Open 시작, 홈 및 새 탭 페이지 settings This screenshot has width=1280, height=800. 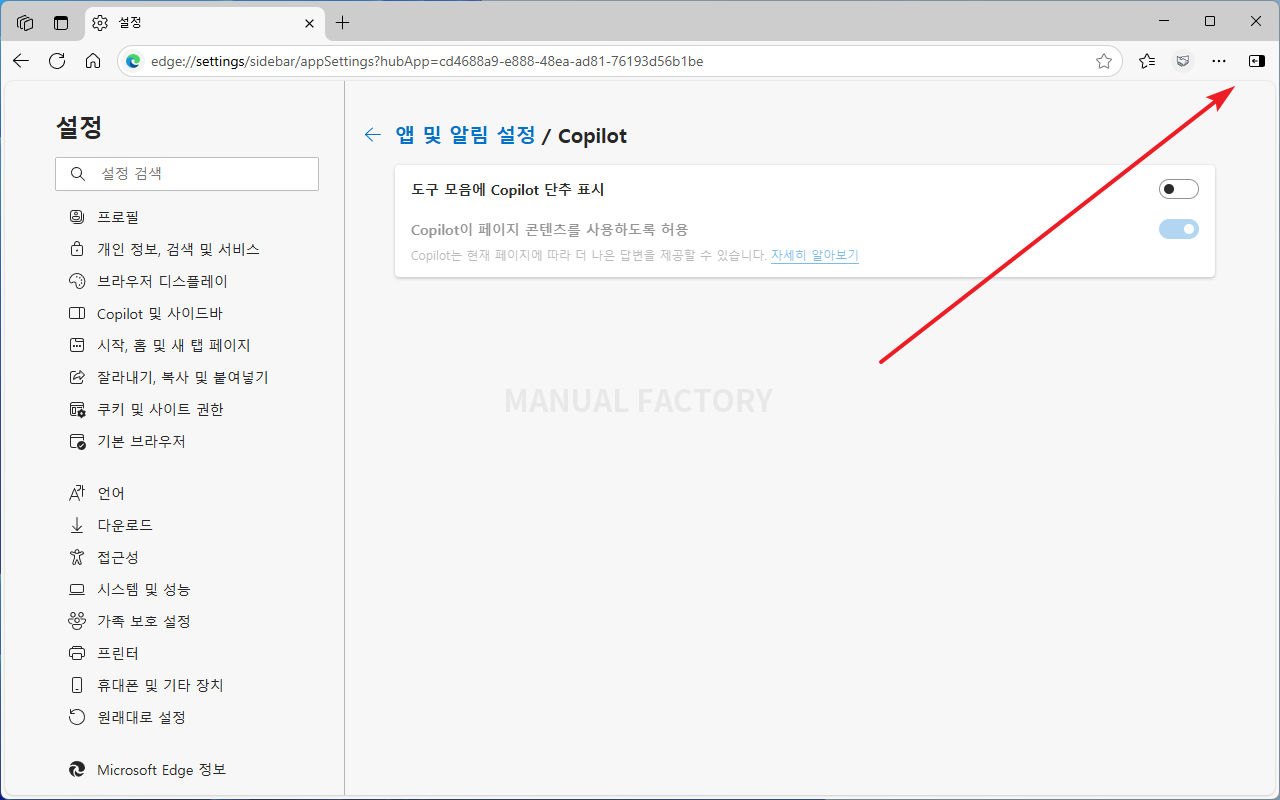coord(174,345)
